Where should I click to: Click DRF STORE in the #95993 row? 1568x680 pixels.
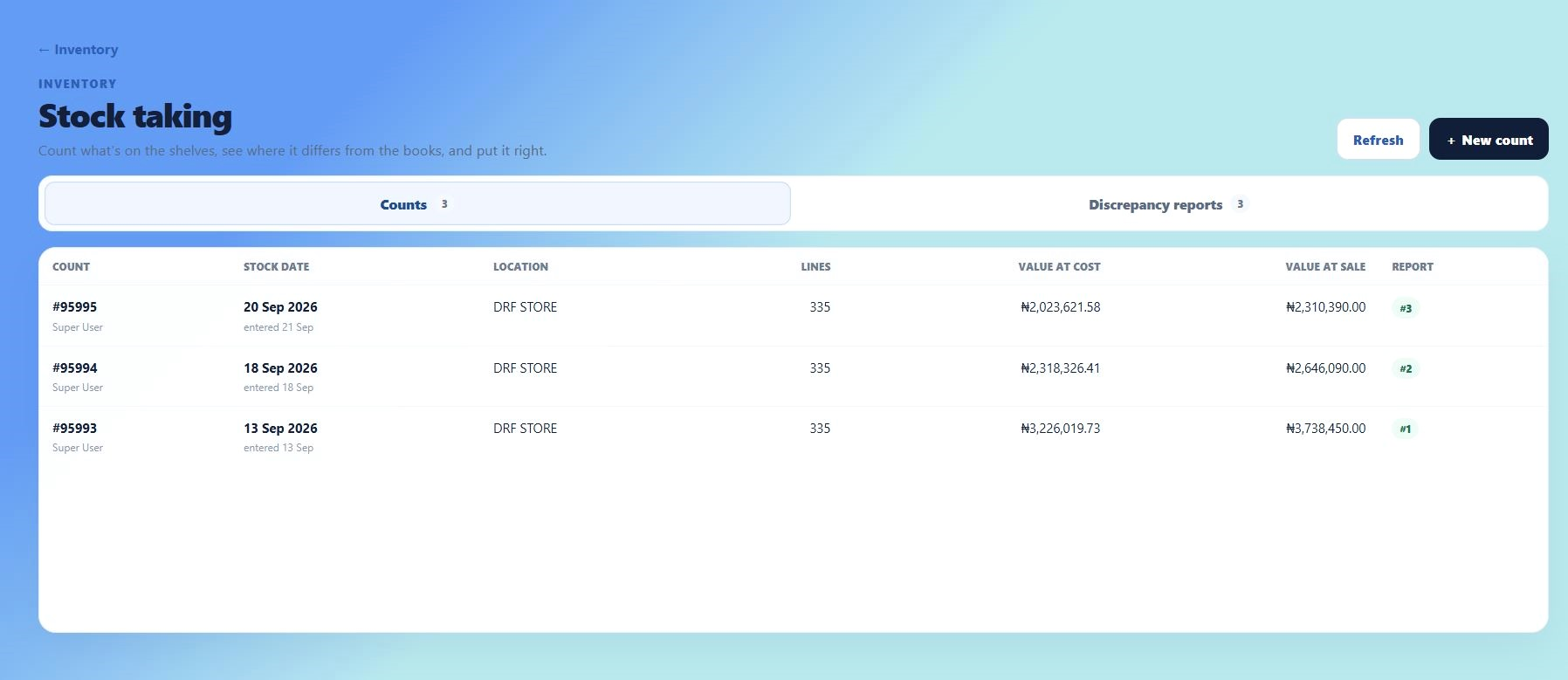(x=525, y=429)
